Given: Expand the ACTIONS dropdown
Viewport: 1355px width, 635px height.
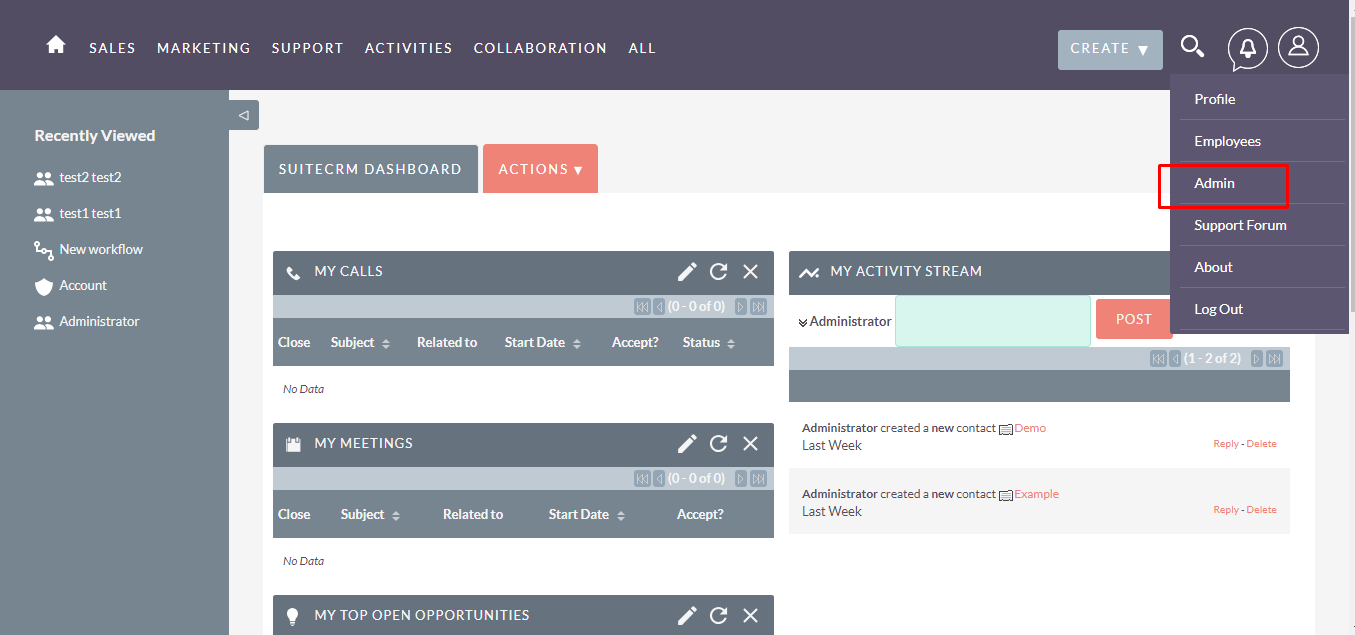Looking at the screenshot, I should (540, 169).
